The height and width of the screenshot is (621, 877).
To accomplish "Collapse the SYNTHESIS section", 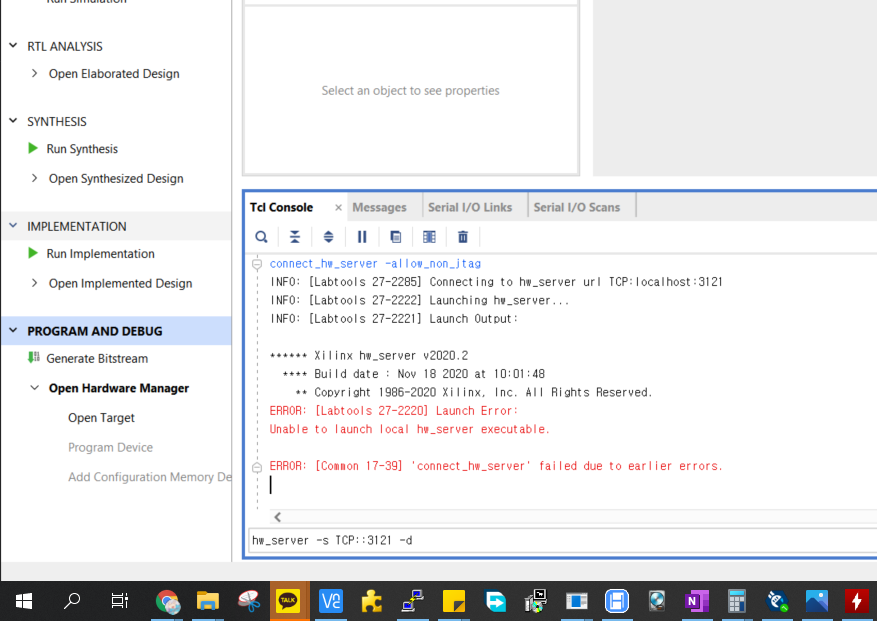I will (x=13, y=121).
